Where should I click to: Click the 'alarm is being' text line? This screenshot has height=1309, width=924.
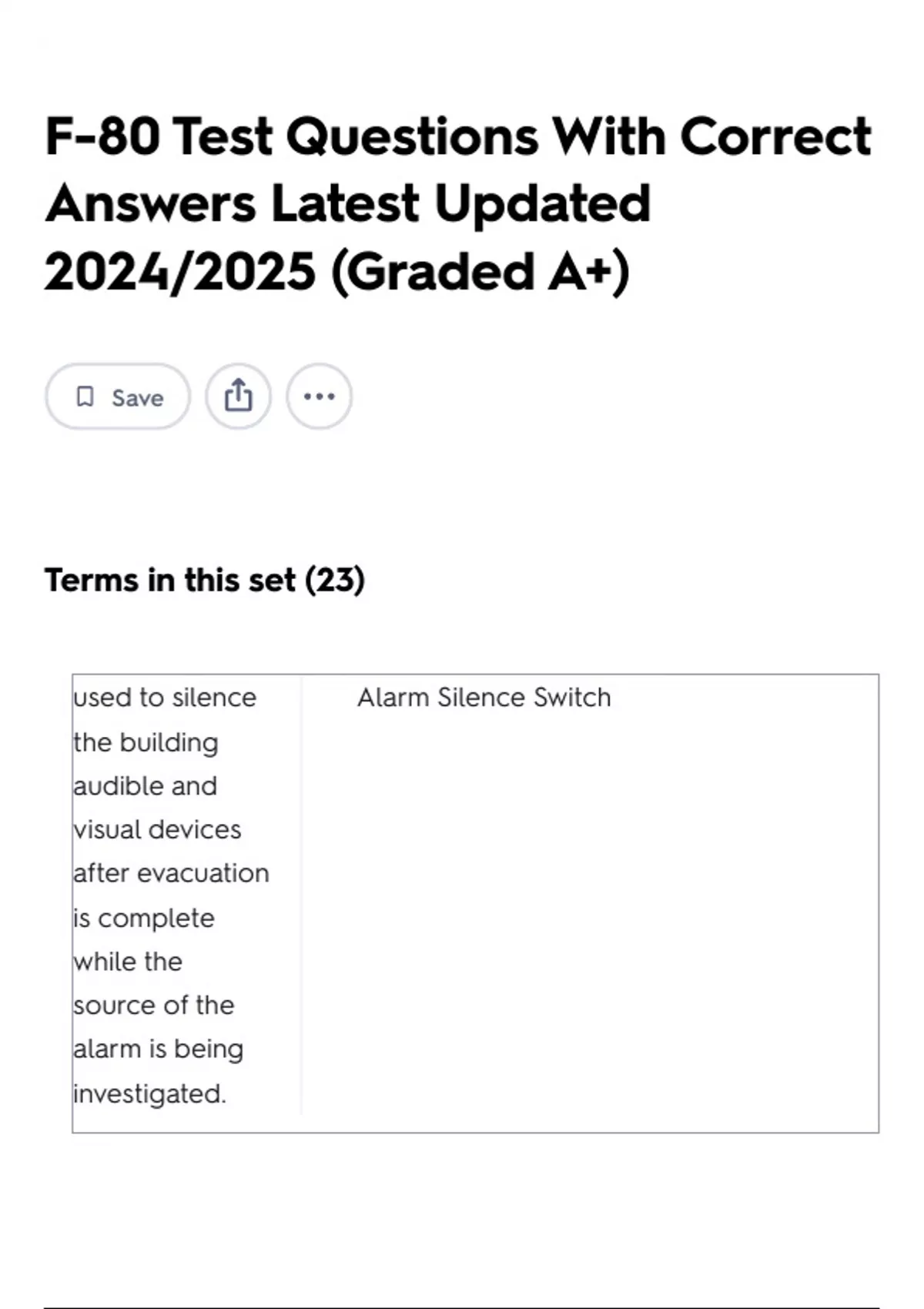(159, 1050)
